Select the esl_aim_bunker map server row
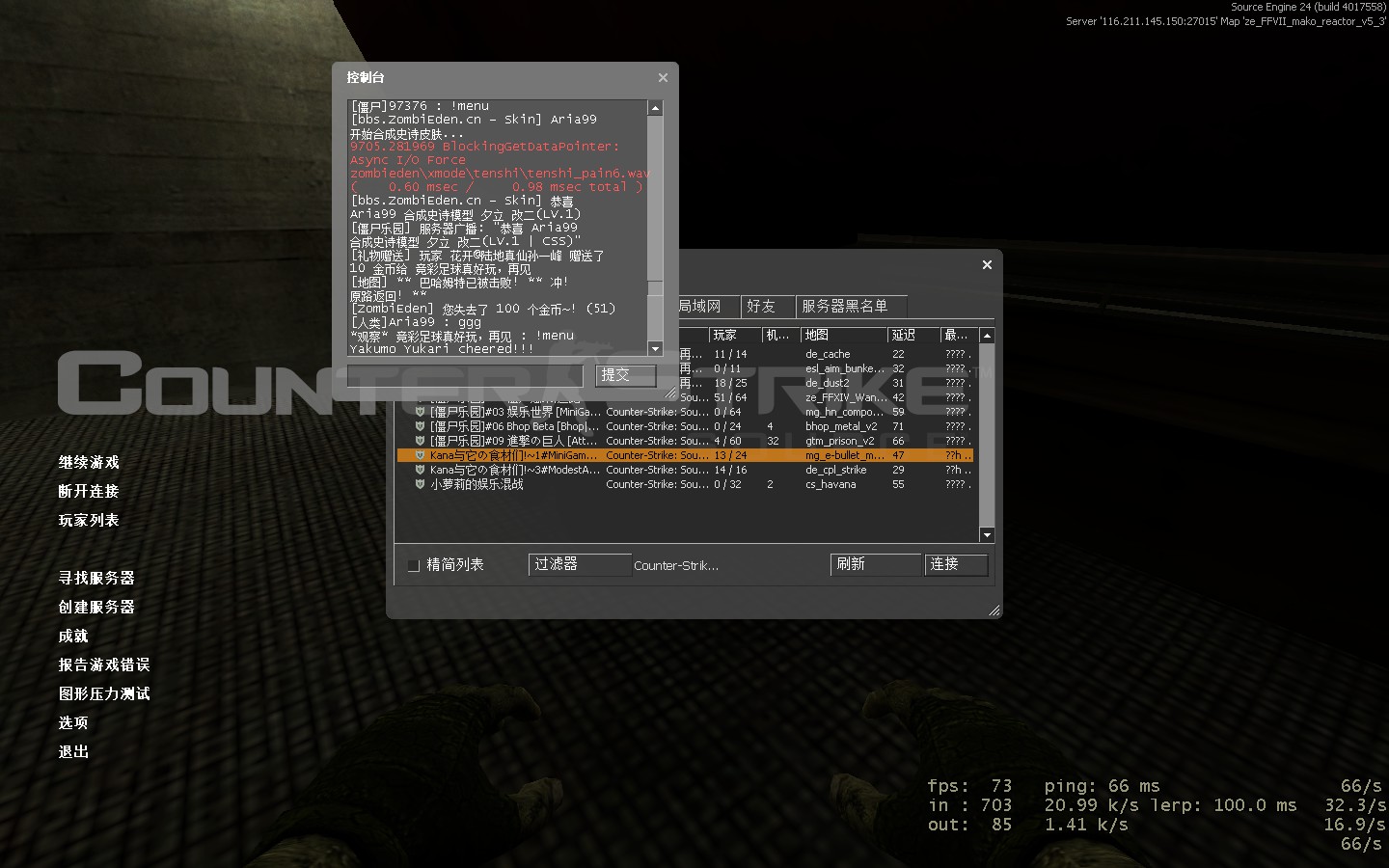Viewport: 1389px width, 868px height. tap(828, 368)
